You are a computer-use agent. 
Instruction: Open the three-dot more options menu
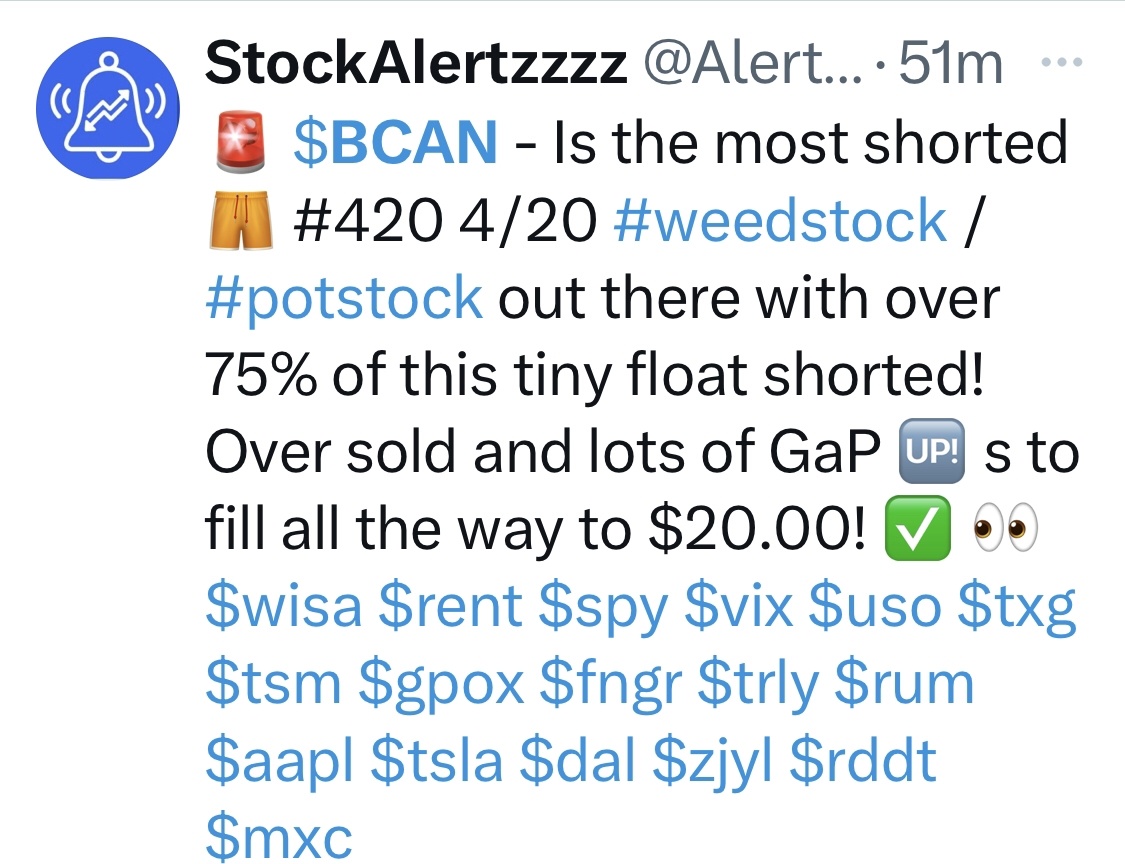pos(1061,62)
